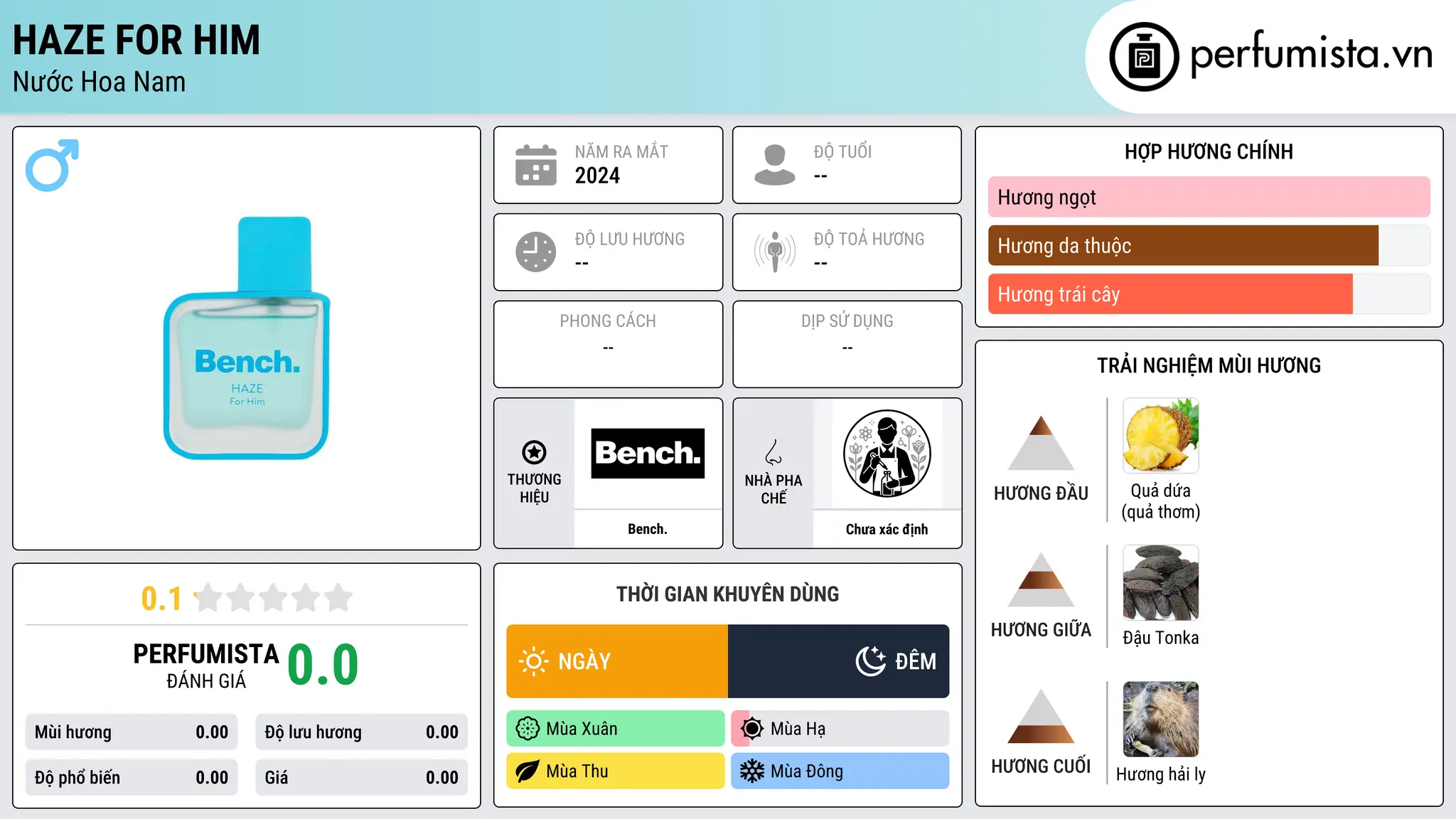This screenshot has height=819, width=1456.
Task: Click the Đậu Tonka note label
Action: [x=1161, y=638]
